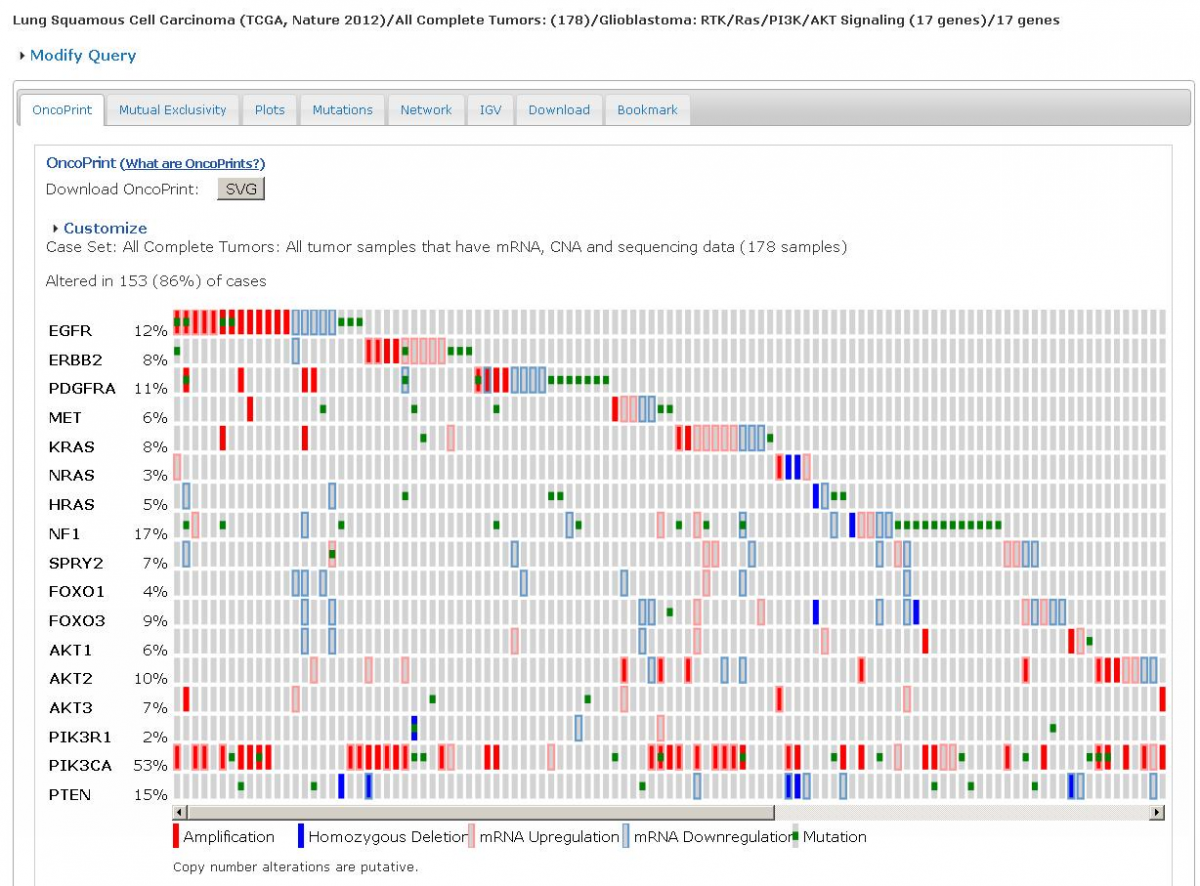Click the 12% value beside EGFR
Viewport: 1200px width, 886px height.
(x=151, y=331)
